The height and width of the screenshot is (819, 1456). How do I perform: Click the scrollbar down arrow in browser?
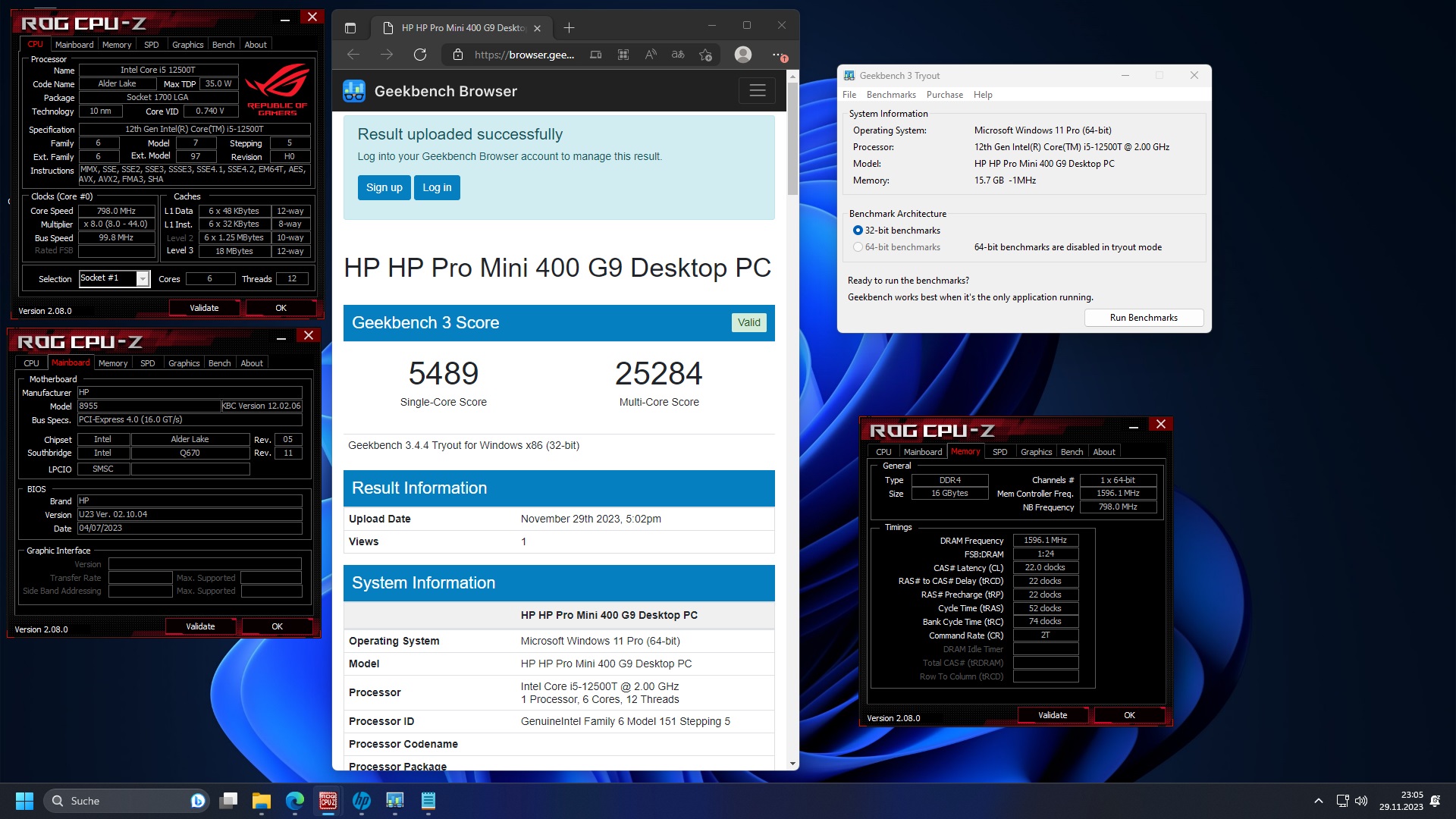tap(793, 764)
